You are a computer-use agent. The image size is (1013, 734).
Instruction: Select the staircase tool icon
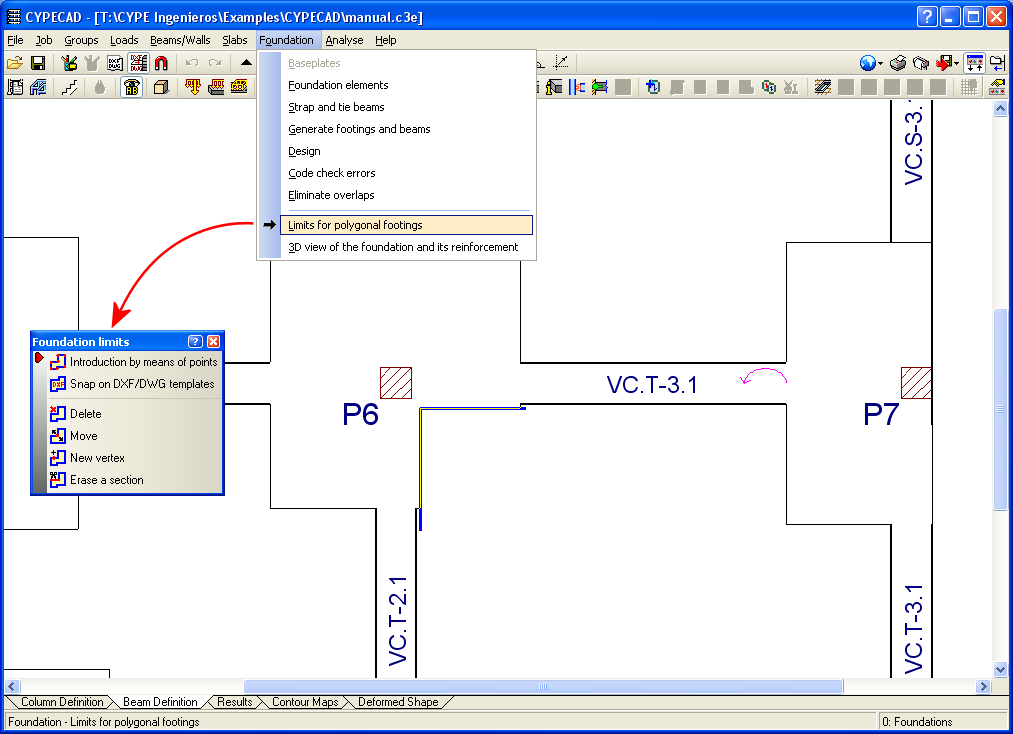pyautogui.click(x=69, y=87)
